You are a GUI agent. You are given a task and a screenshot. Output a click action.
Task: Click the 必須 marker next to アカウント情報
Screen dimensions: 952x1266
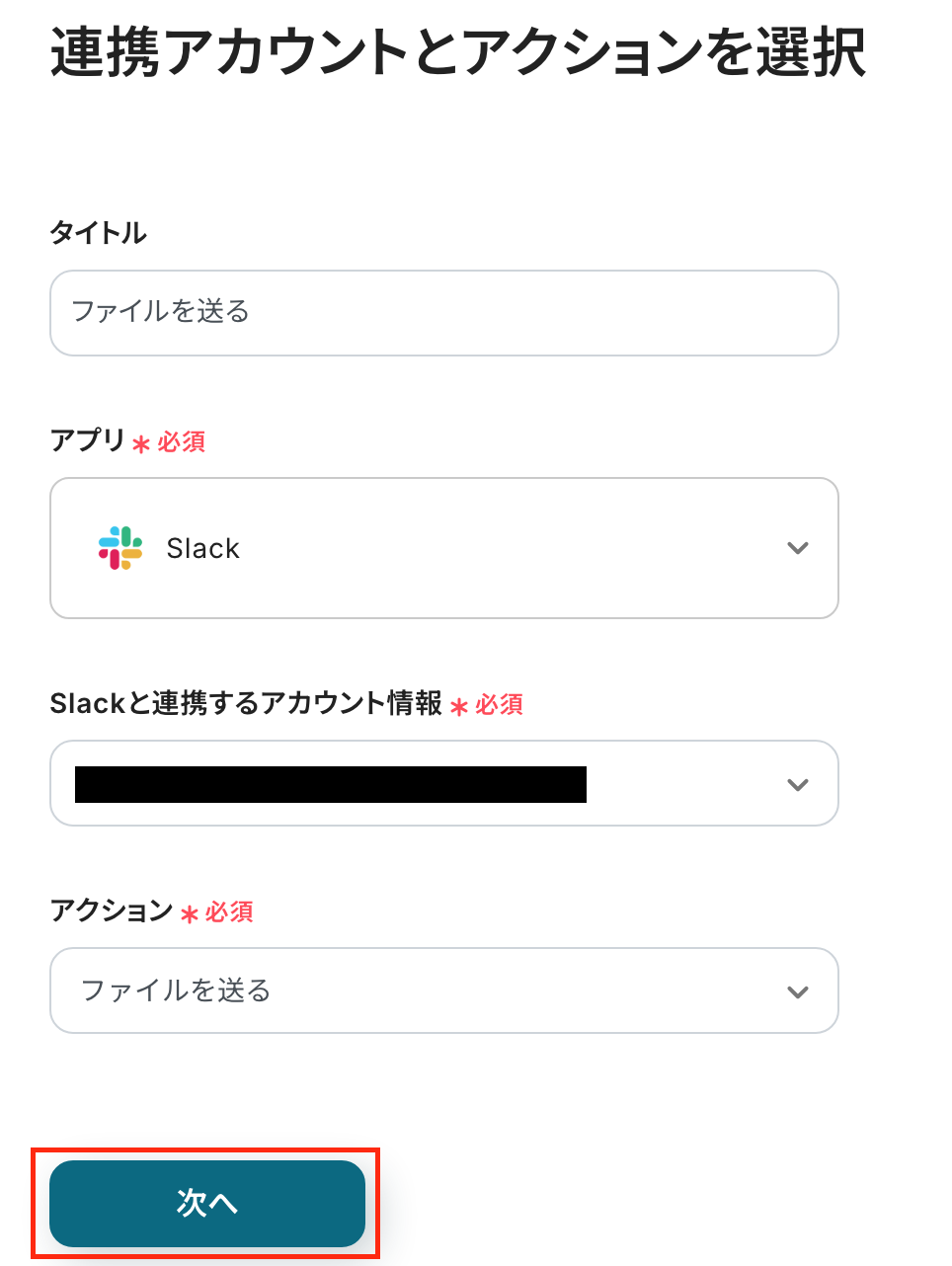(x=500, y=704)
